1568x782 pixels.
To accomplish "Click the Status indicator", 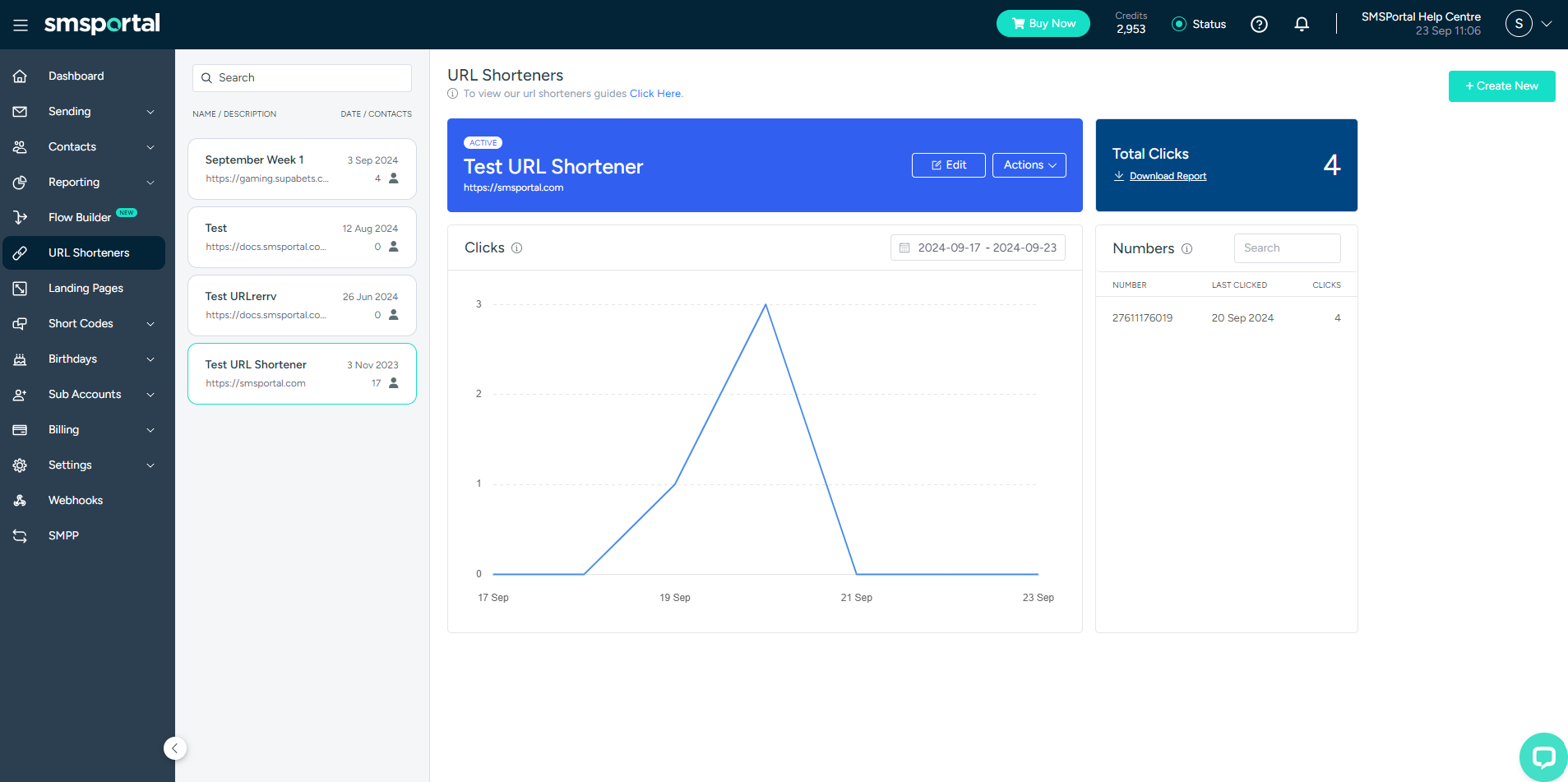I will click(1199, 25).
